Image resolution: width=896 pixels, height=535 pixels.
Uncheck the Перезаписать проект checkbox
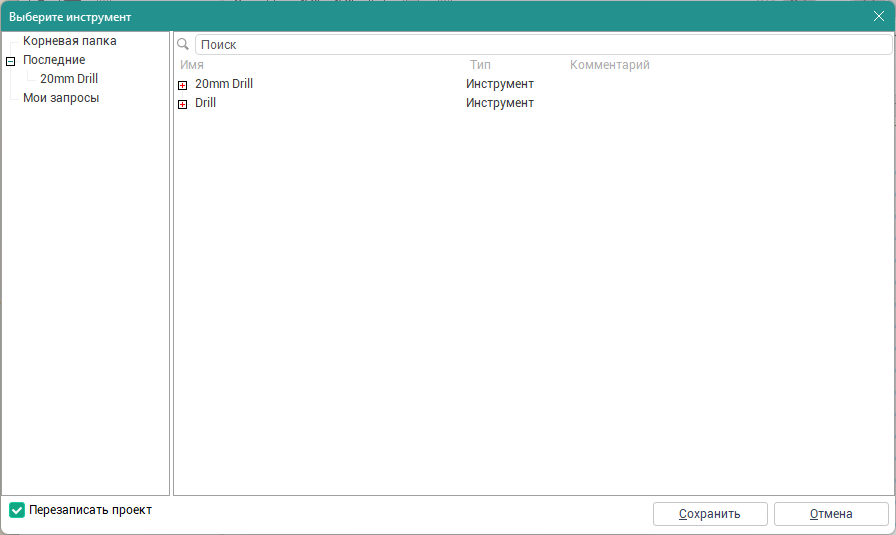(17, 510)
